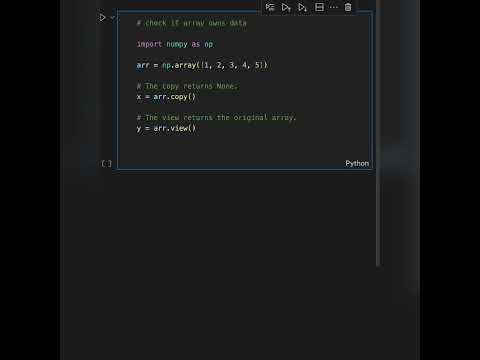Execute above cells using the toolbar icon
The image size is (480, 360).
point(286,7)
